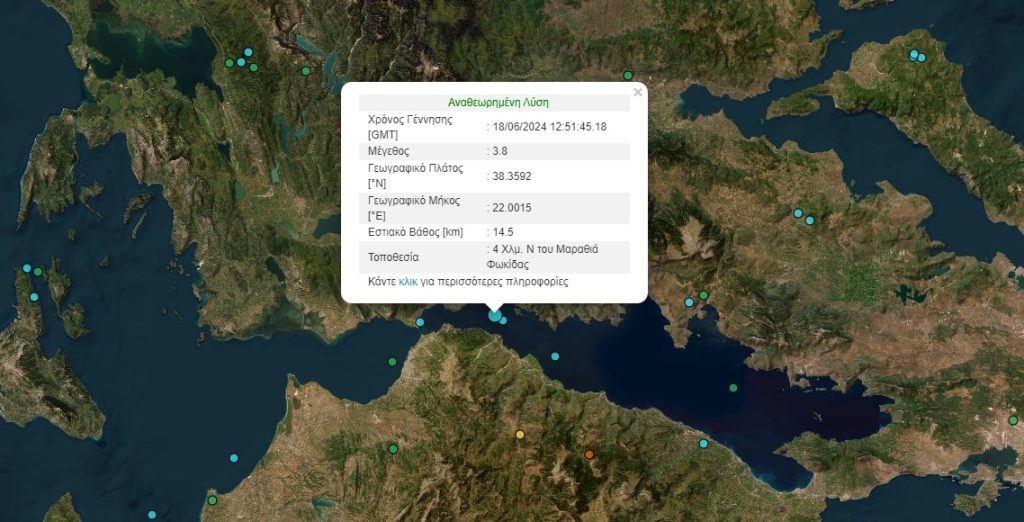Screen dimensions: 1024x522
Task: Click the topmost cyan marker in the top-left cluster
Action: 248,52
